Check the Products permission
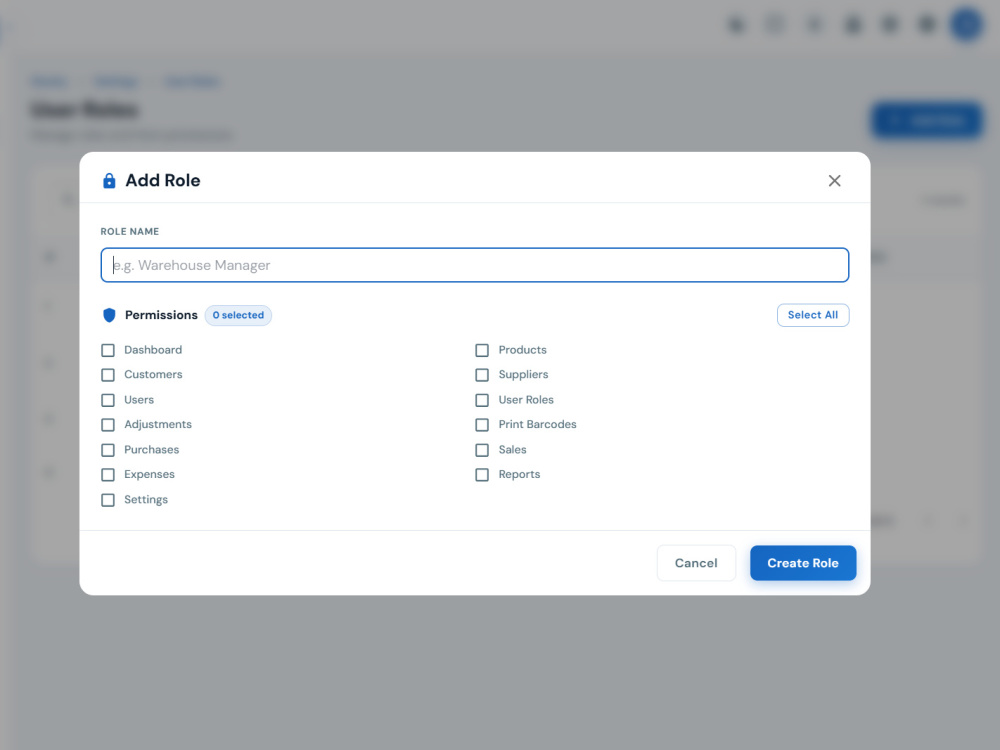Screen dimensions: 1000x750 (x=482, y=350)
